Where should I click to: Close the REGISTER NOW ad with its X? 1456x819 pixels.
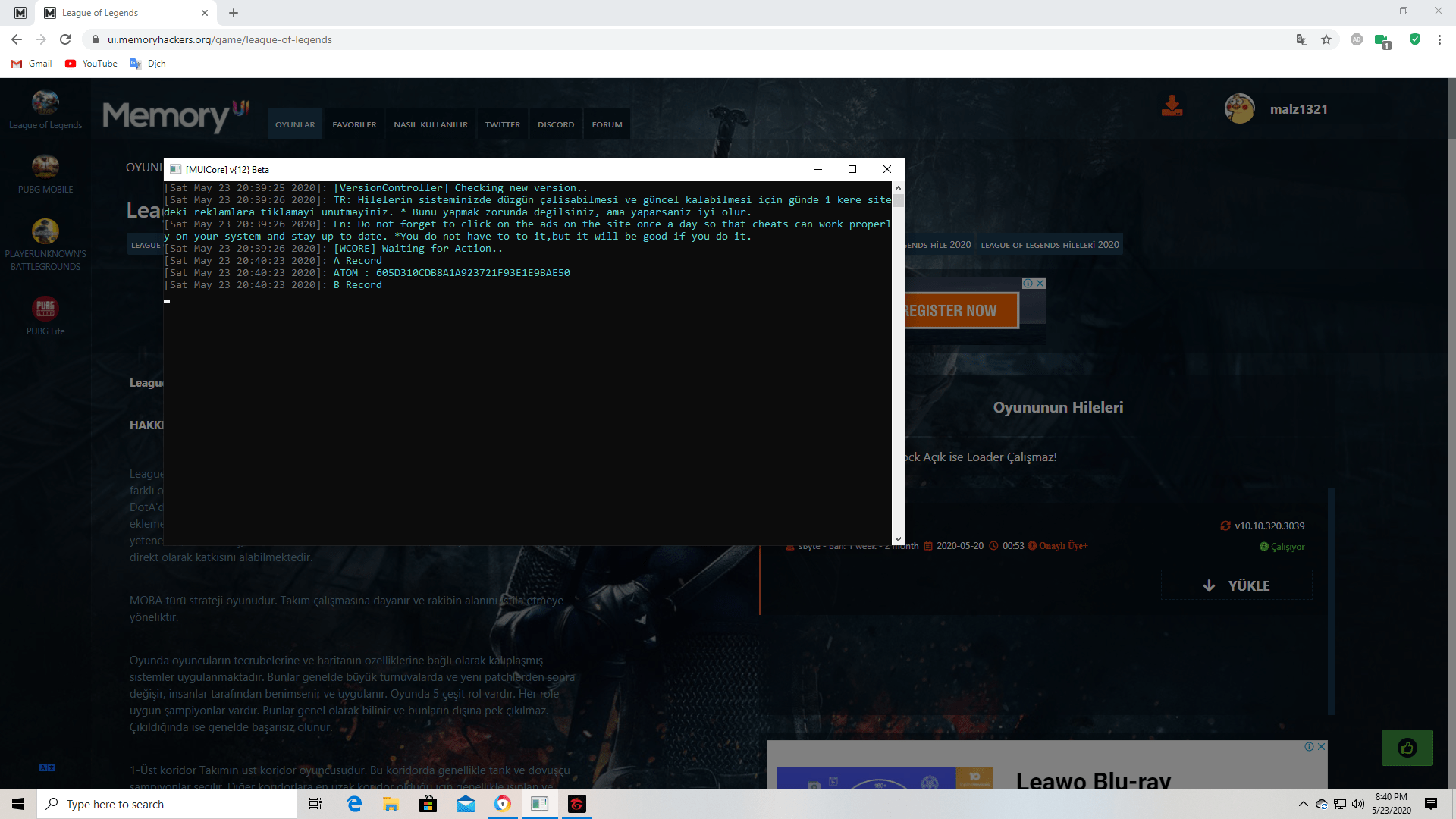pos(1040,283)
